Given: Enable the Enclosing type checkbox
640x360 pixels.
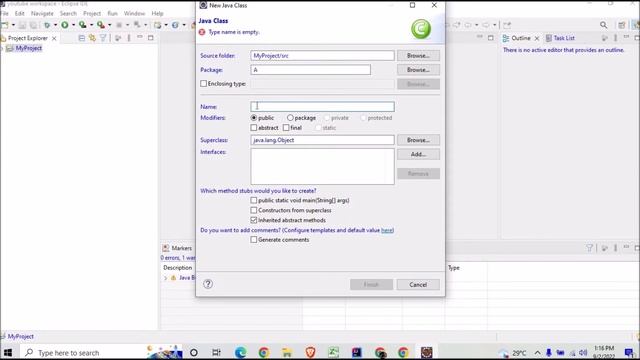Looking at the screenshot, I should 203,84.
